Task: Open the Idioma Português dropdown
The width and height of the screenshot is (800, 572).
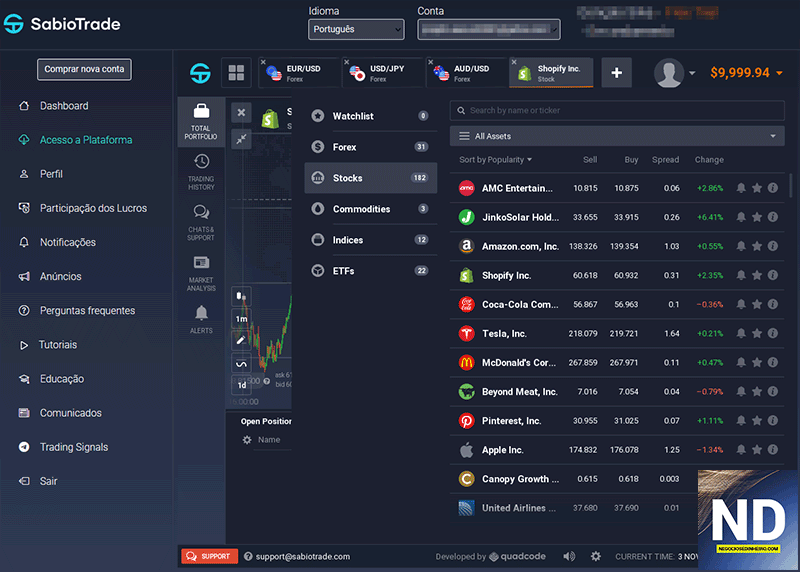Action: coord(356,29)
